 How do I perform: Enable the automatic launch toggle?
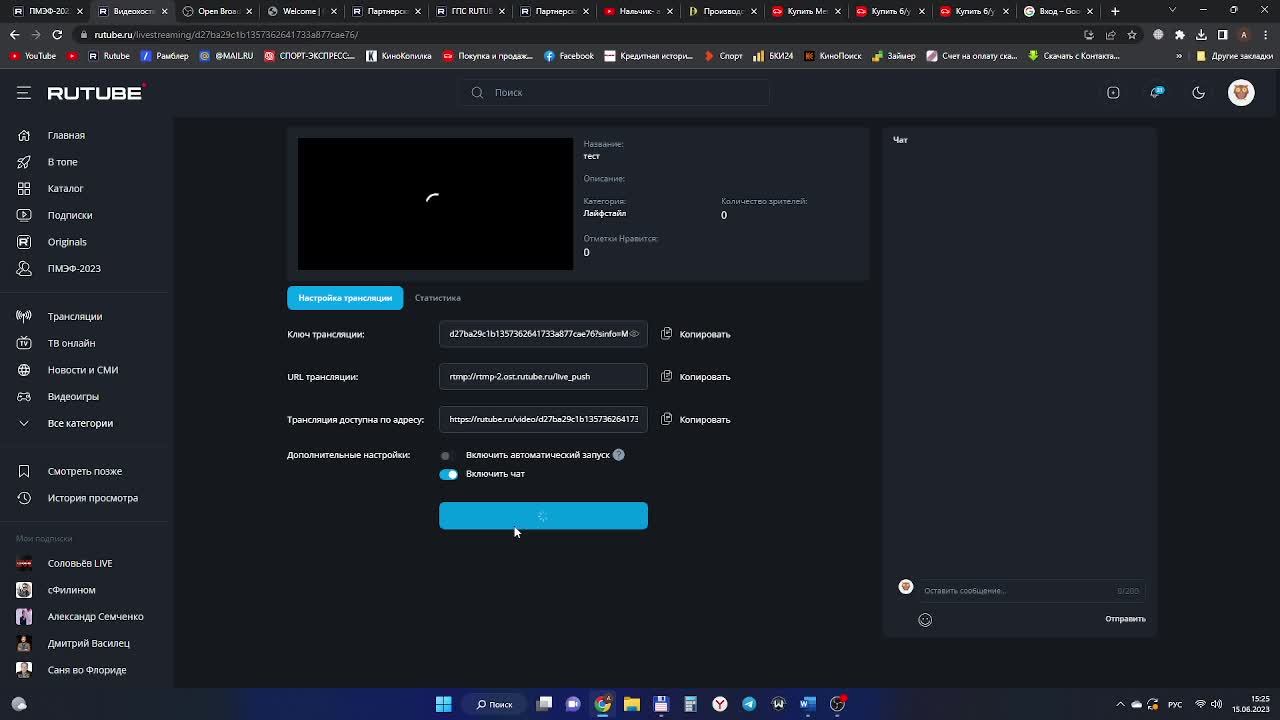coord(446,455)
